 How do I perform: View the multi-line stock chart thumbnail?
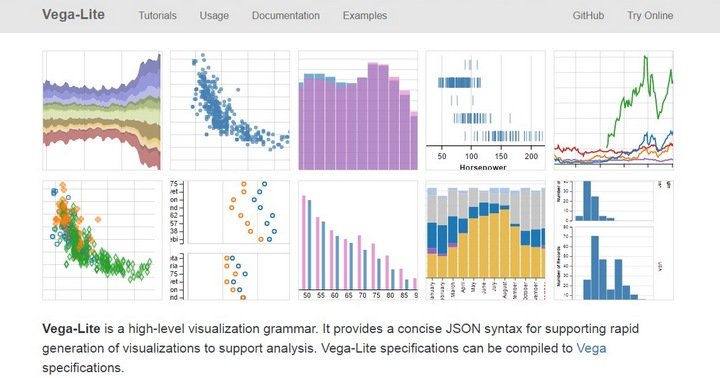(614, 110)
